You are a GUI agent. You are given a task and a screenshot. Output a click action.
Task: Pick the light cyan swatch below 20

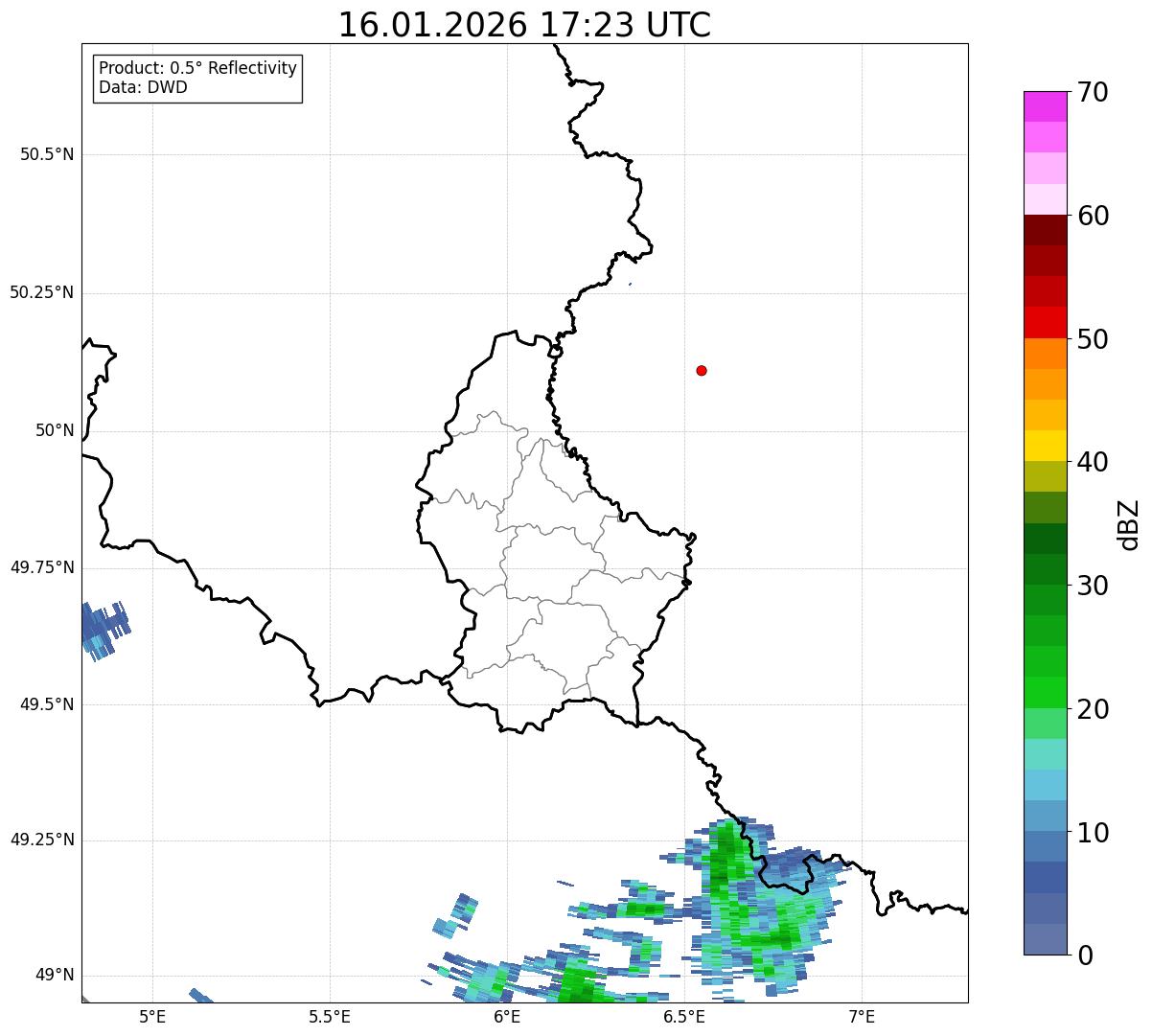(1045, 754)
